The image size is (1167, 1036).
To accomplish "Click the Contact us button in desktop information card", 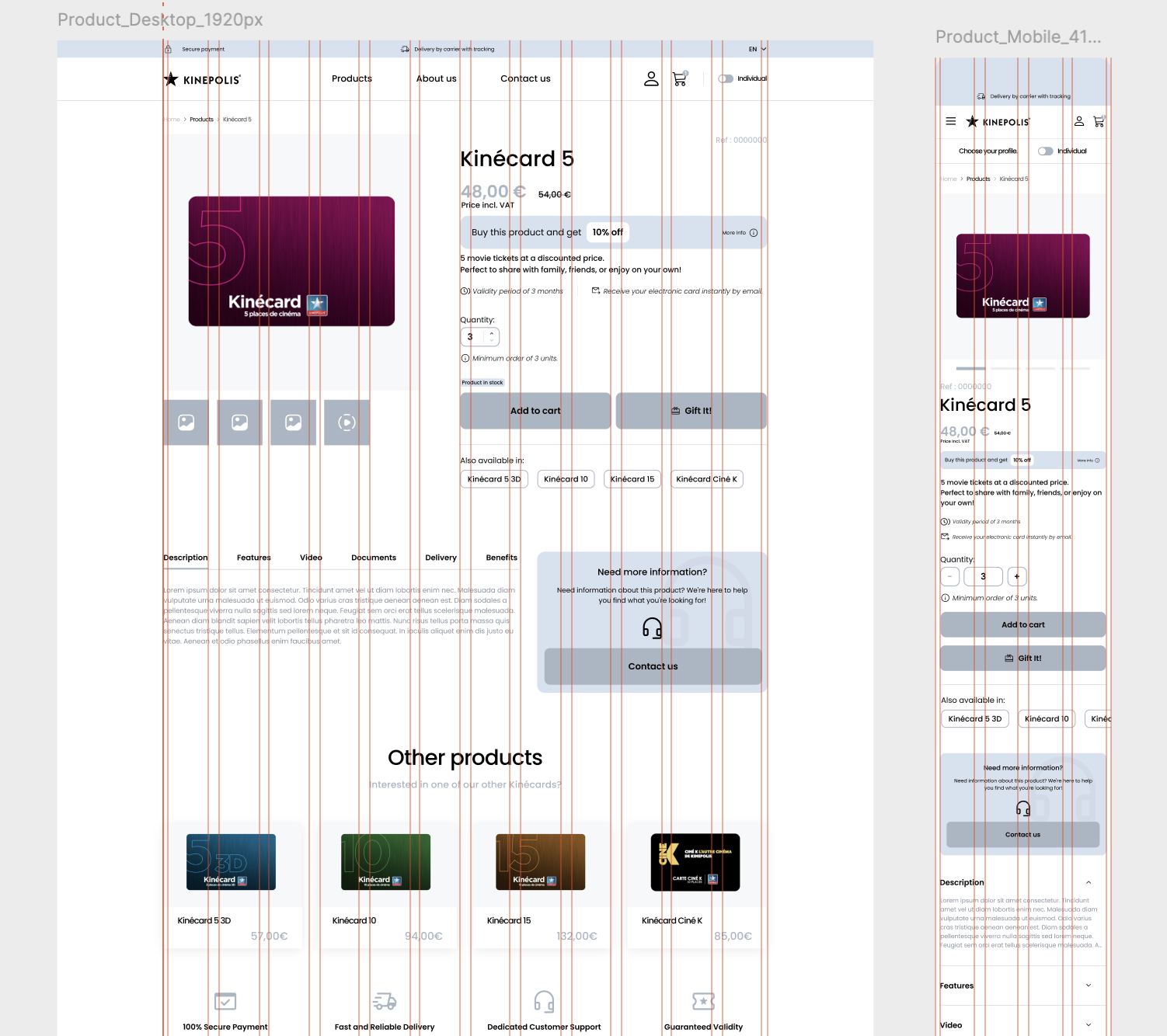I will [653, 666].
